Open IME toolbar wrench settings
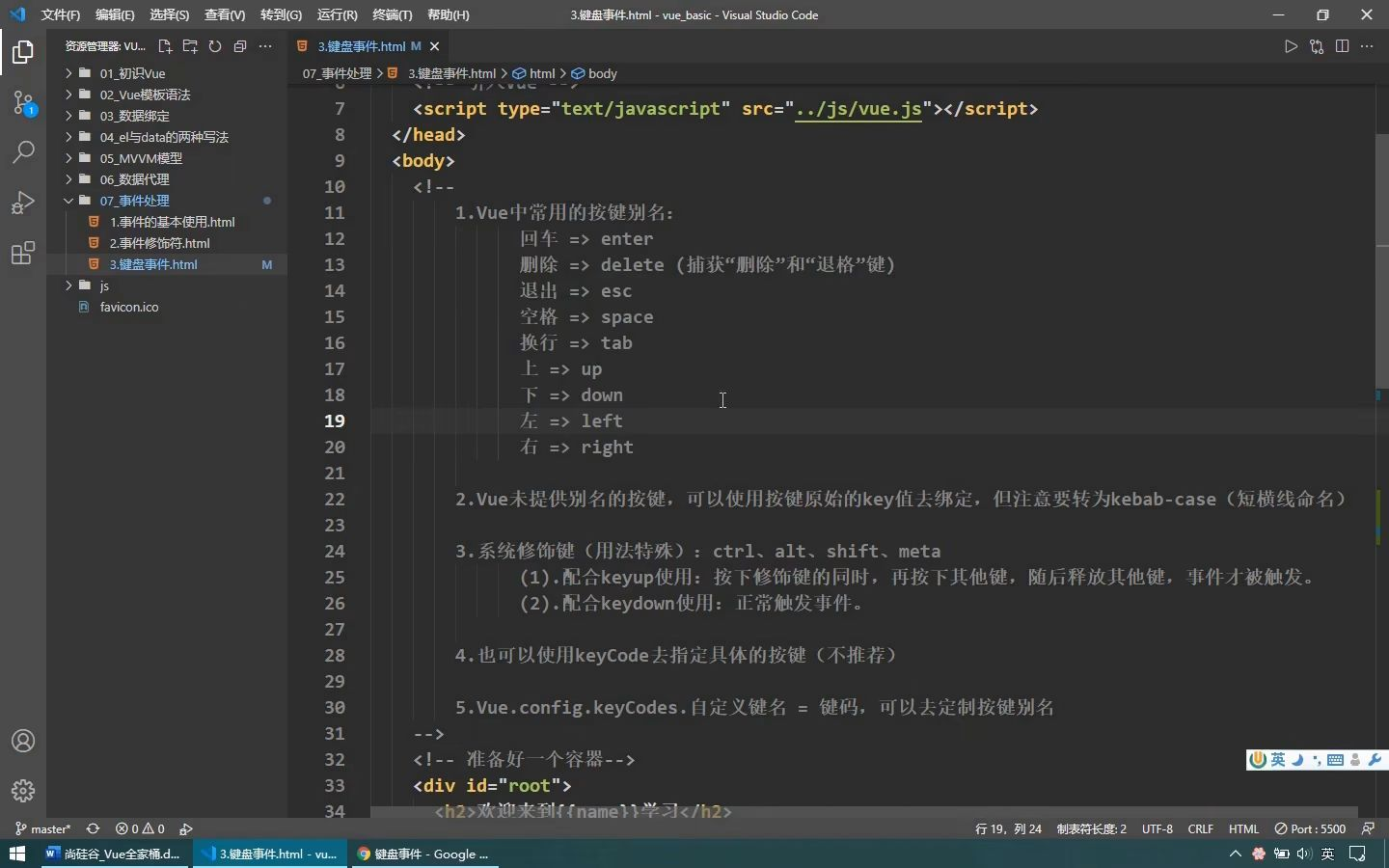The image size is (1389, 868). (1375, 760)
